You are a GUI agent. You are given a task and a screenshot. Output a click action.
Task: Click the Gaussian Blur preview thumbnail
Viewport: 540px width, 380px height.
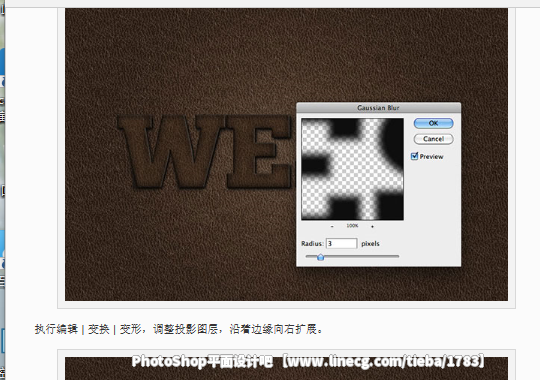pyautogui.click(x=352, y=169)
